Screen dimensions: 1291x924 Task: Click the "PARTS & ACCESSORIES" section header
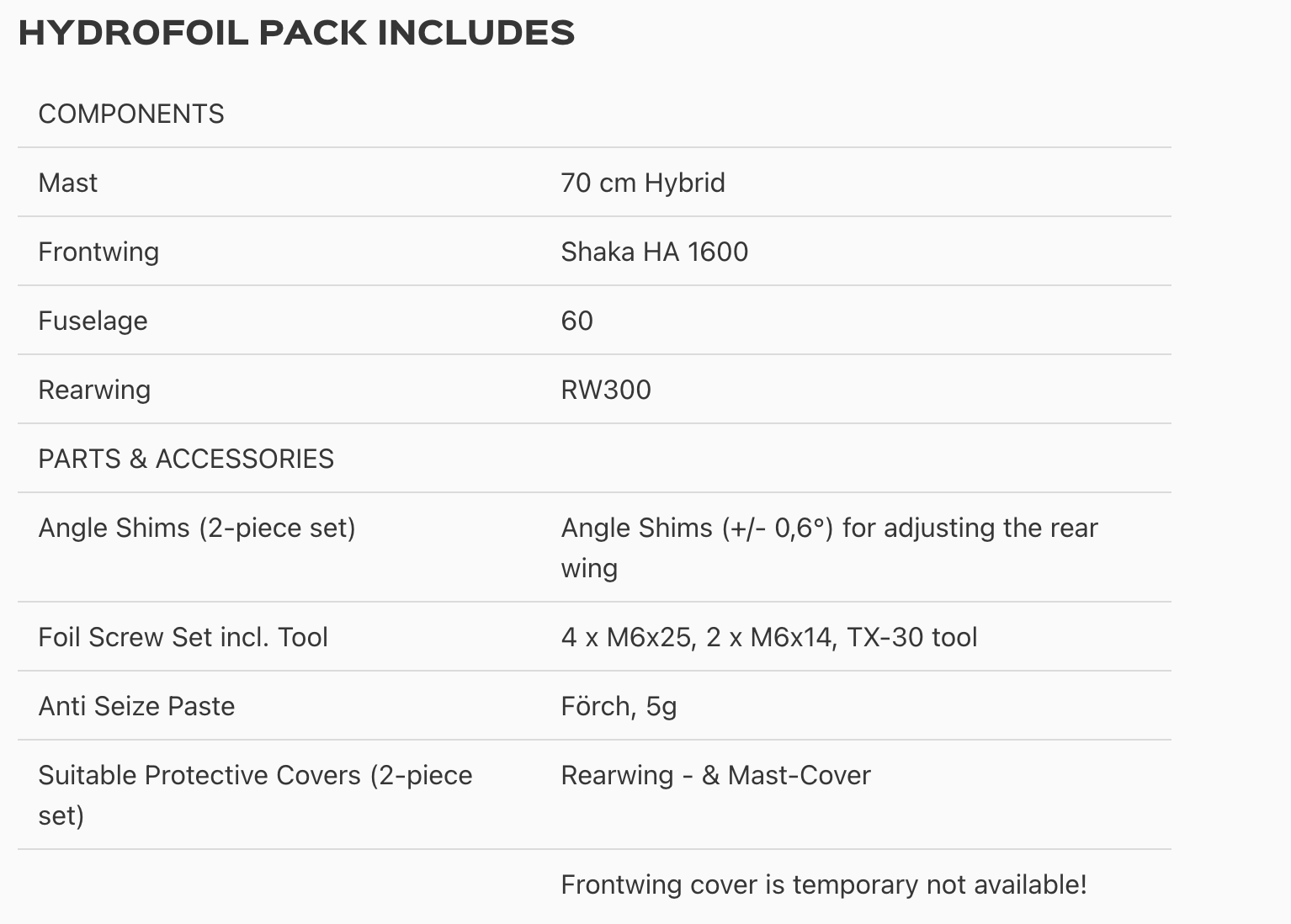186,459
